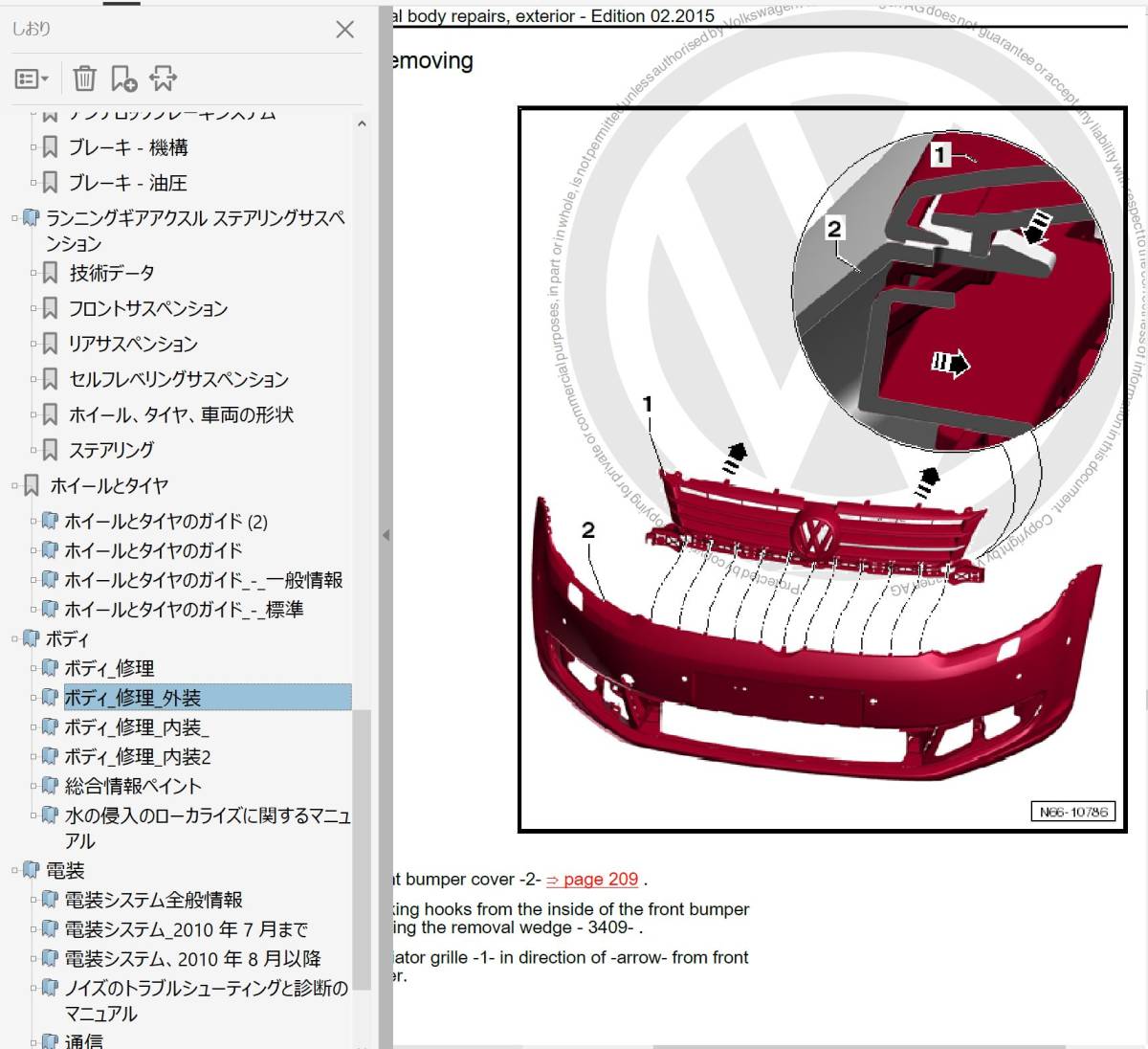The height and width of the screenshot is (1049, 1148).
Task: Open ノイズのトラブルシューティングと診断のマニュアル bookmark
Action: point(206,1000)
